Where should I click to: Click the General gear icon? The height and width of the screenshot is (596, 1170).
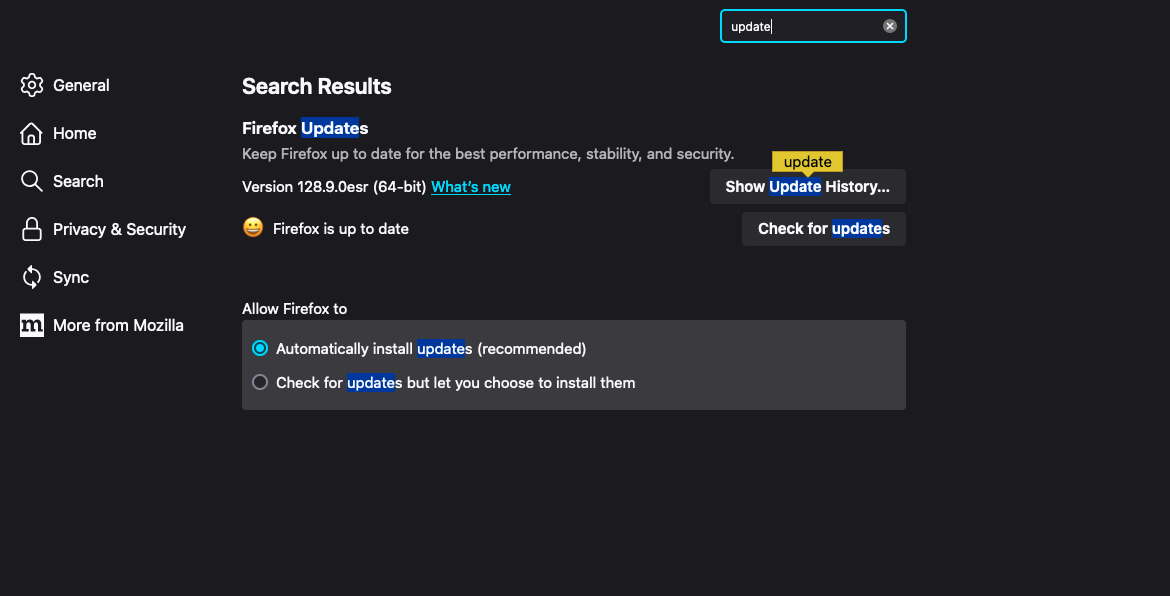[x=31, y=85]
